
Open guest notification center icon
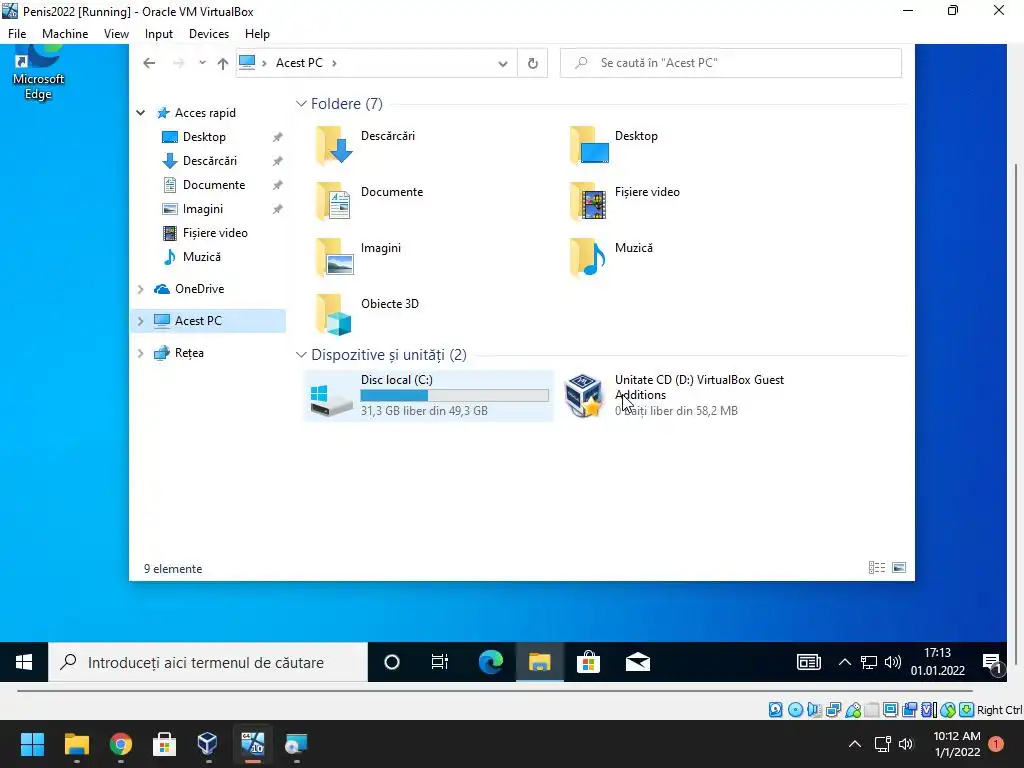(x=991, y=664)
